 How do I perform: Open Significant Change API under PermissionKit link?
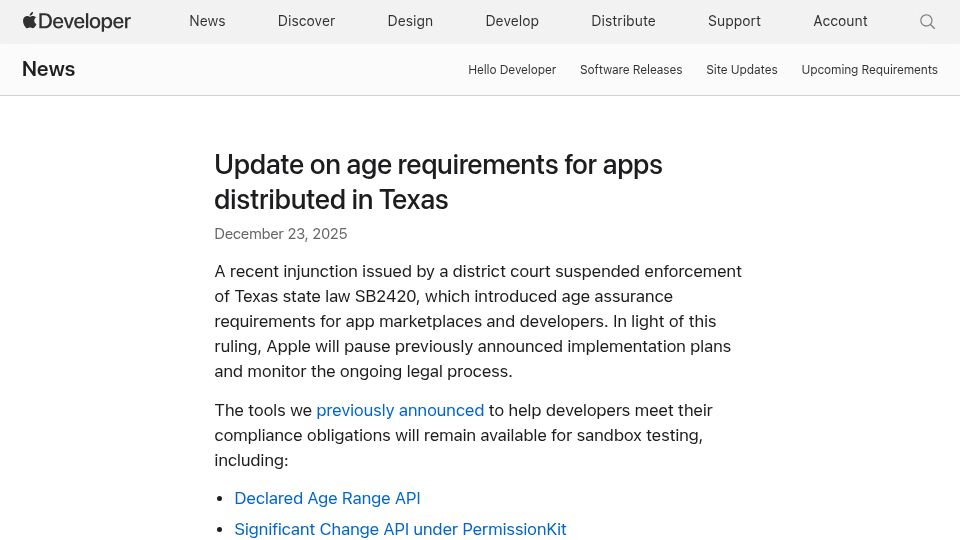pyautogui.click(x=400, y=529)
